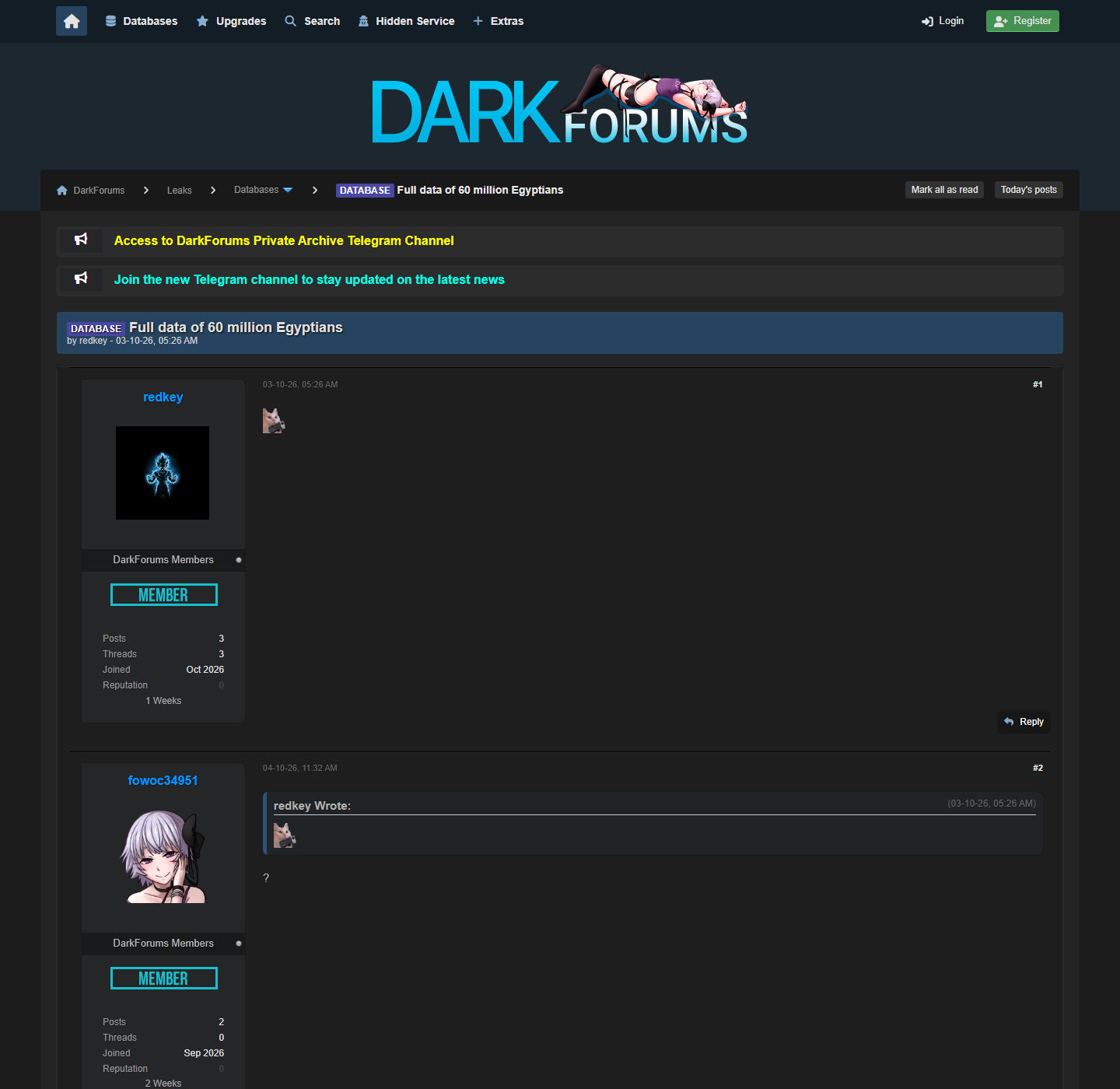This screenshot has height=1089, width=1120.
Task: Click redkey's offline status dot
Action: (x=239, y=560)
